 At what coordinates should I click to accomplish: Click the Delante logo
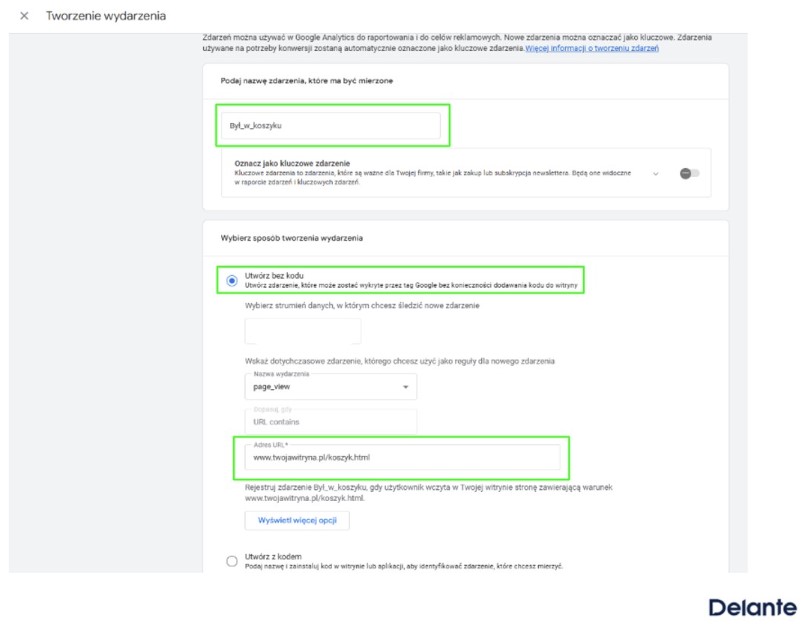tap(752, 608)
